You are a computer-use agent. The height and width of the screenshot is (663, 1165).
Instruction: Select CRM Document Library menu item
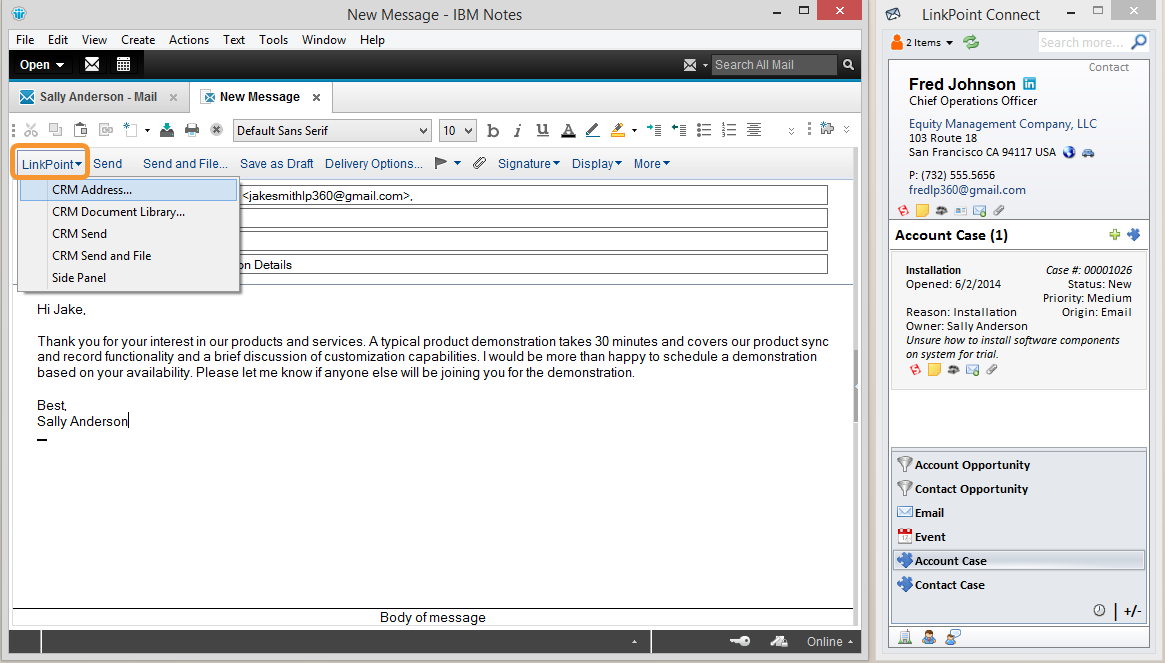click(128, 212)
